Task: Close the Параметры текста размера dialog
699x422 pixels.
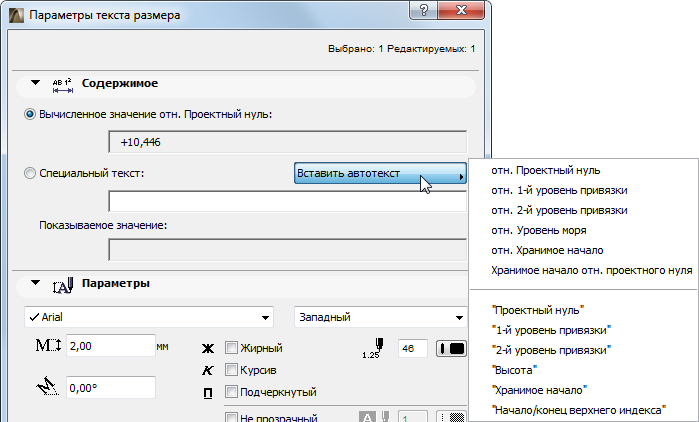Action: click(x=461, y=10)
